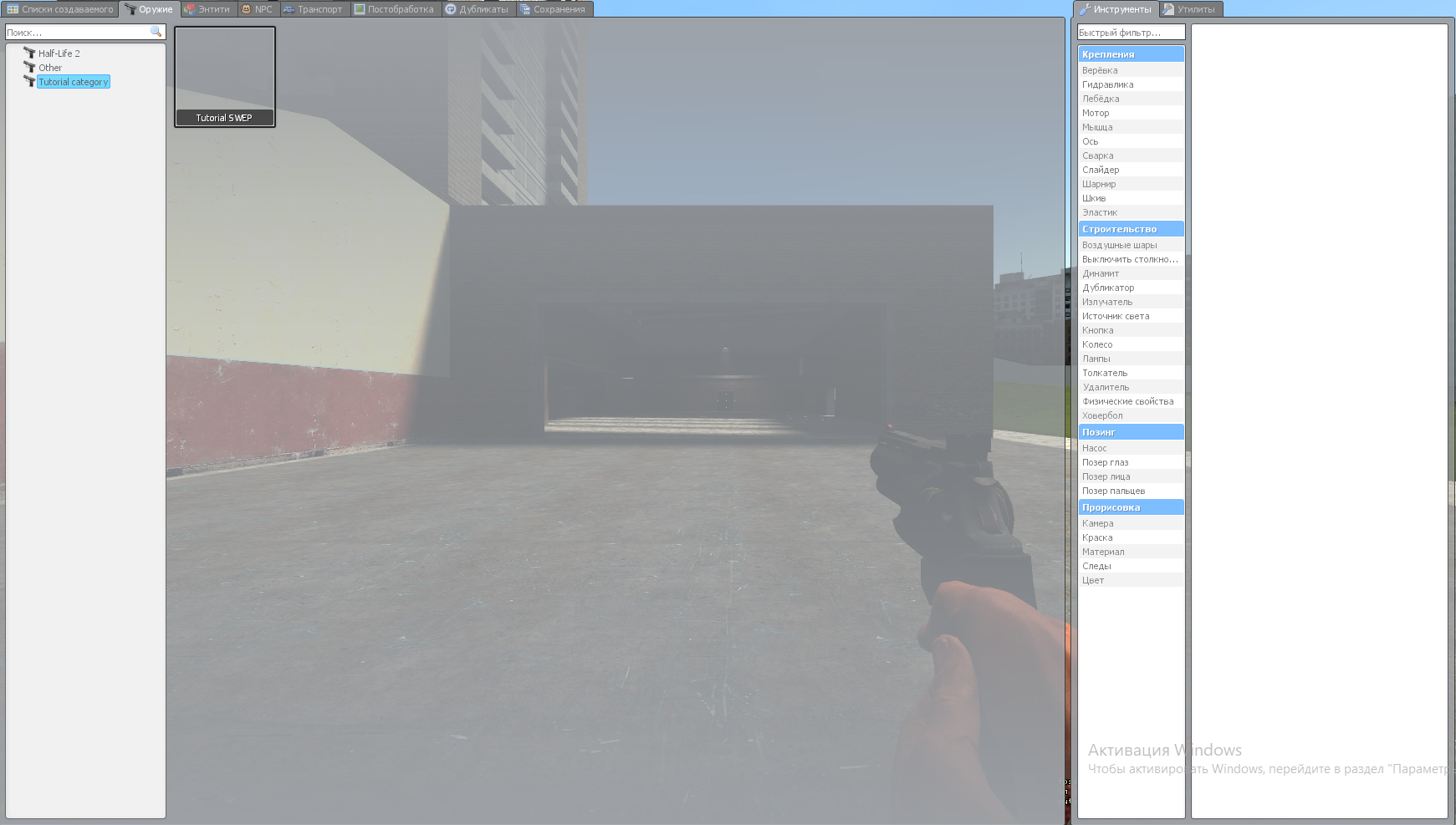Select the Эластик tool
Viewport: 1456px width, 825px height.
pyautogui.click(x=1131, y=212)
